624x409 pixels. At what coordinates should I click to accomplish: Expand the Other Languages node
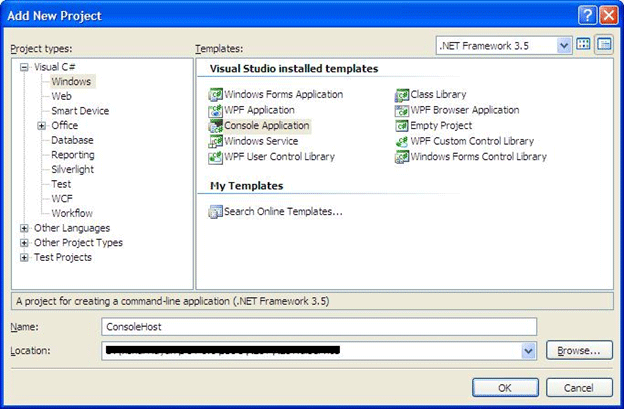click(24, 228)
